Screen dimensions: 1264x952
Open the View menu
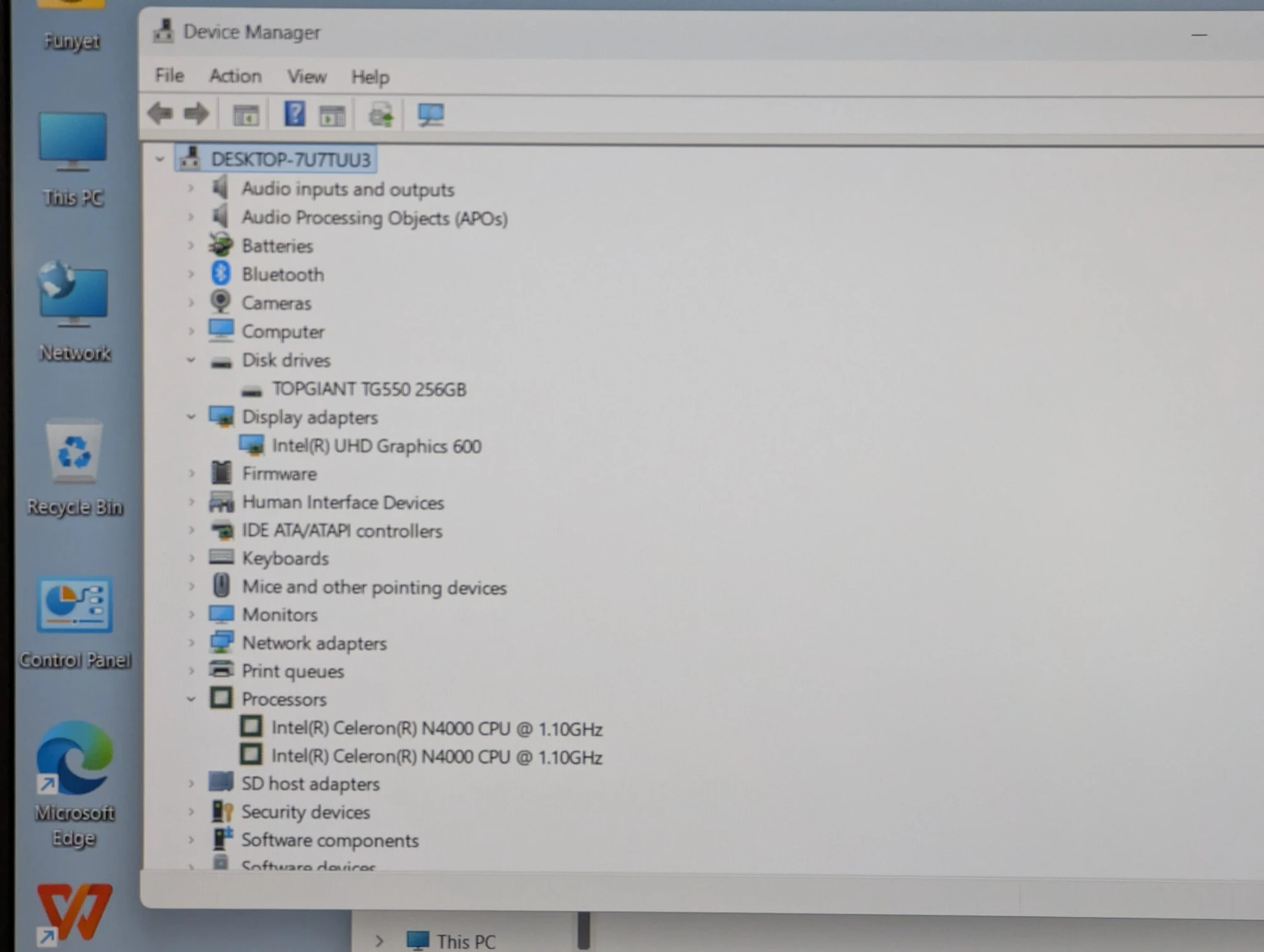pos(307,76)
